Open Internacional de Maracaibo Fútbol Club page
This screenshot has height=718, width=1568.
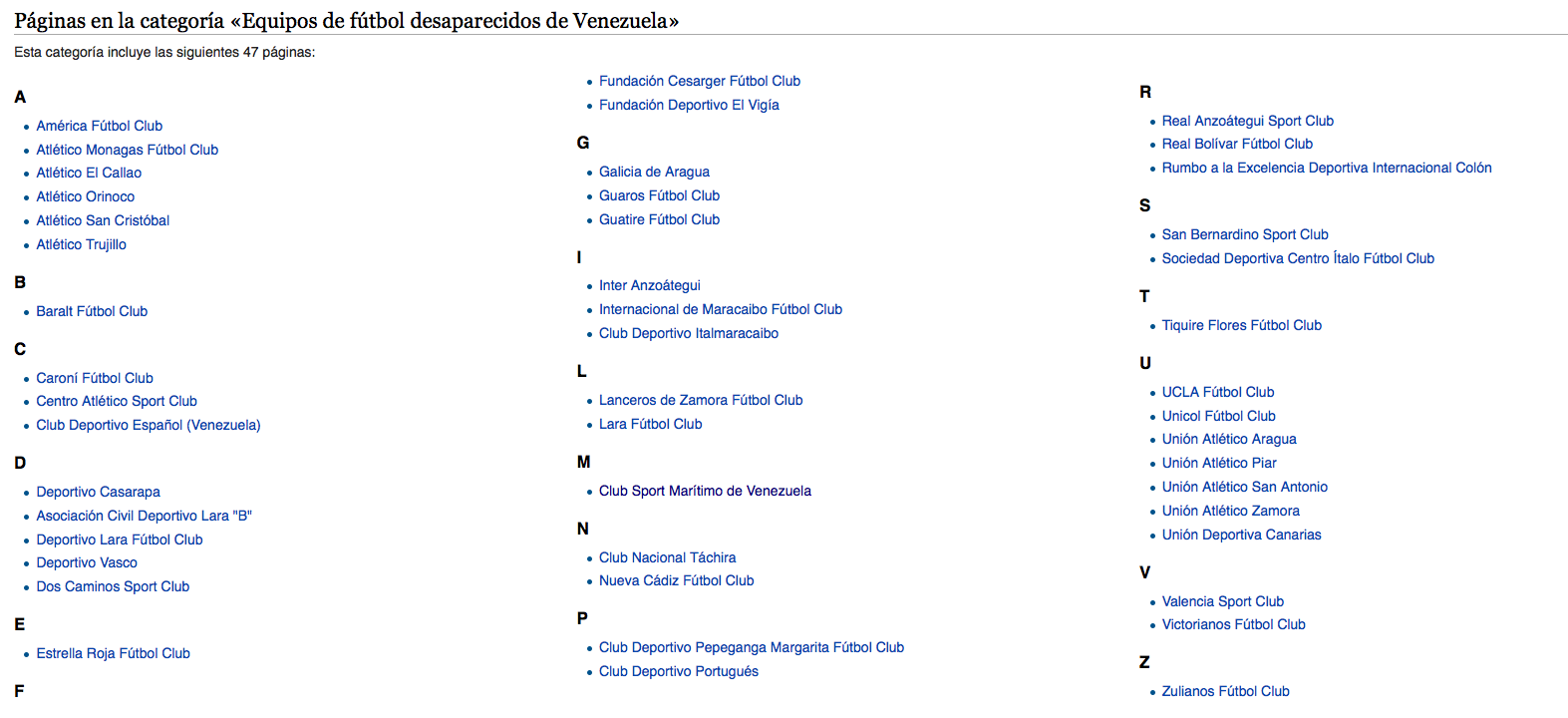721,309
